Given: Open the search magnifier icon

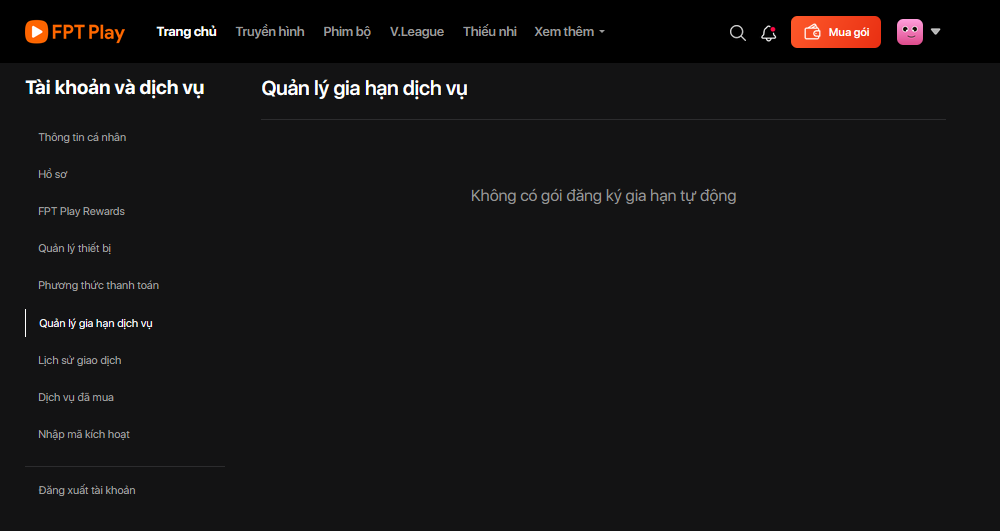Looking at the screenshot, I should [738, 33].
